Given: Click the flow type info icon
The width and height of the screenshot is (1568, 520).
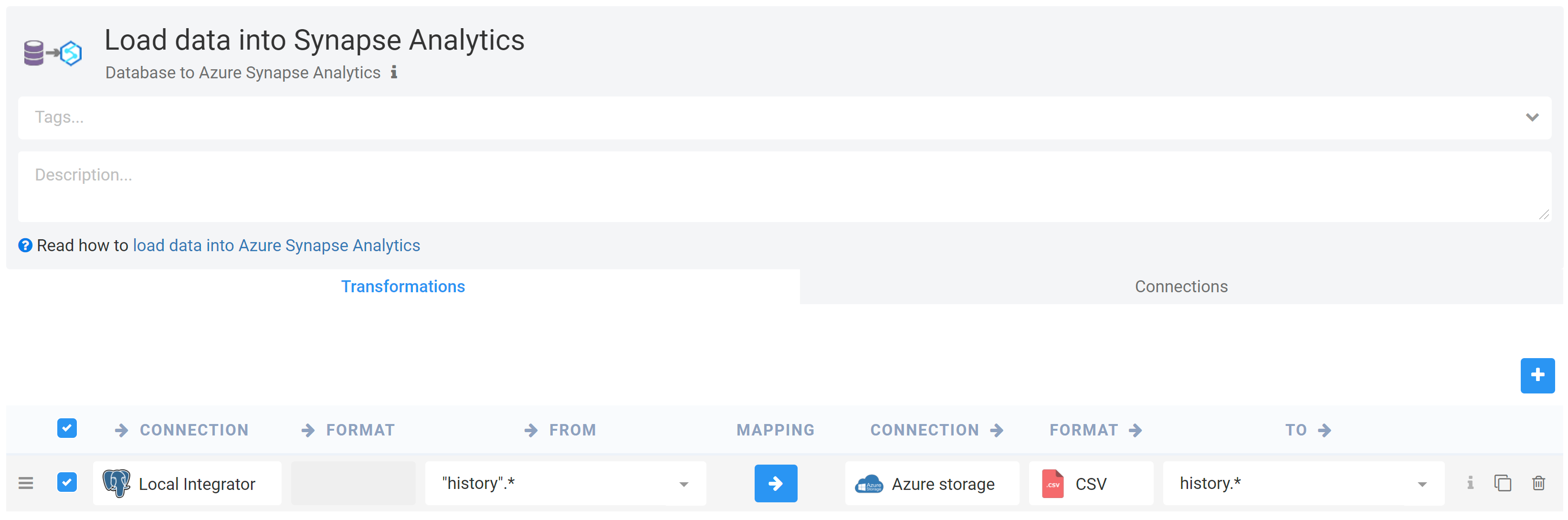Looking at the screenshot, I should click(x=394, y=73).
